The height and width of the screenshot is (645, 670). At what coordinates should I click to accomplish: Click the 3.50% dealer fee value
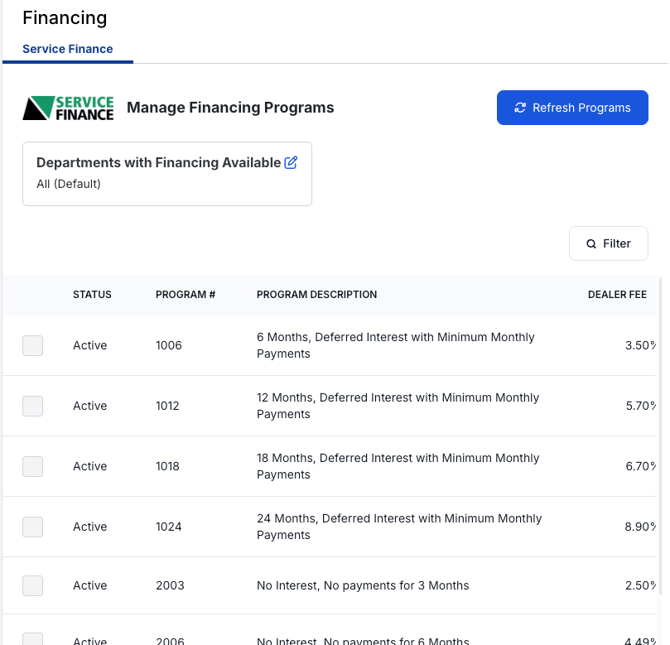click(x=640, y=345)
